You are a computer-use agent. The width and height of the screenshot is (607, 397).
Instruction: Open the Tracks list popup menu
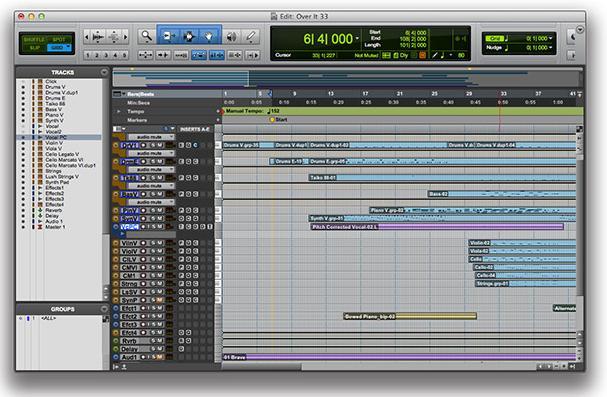coord(104,72)
